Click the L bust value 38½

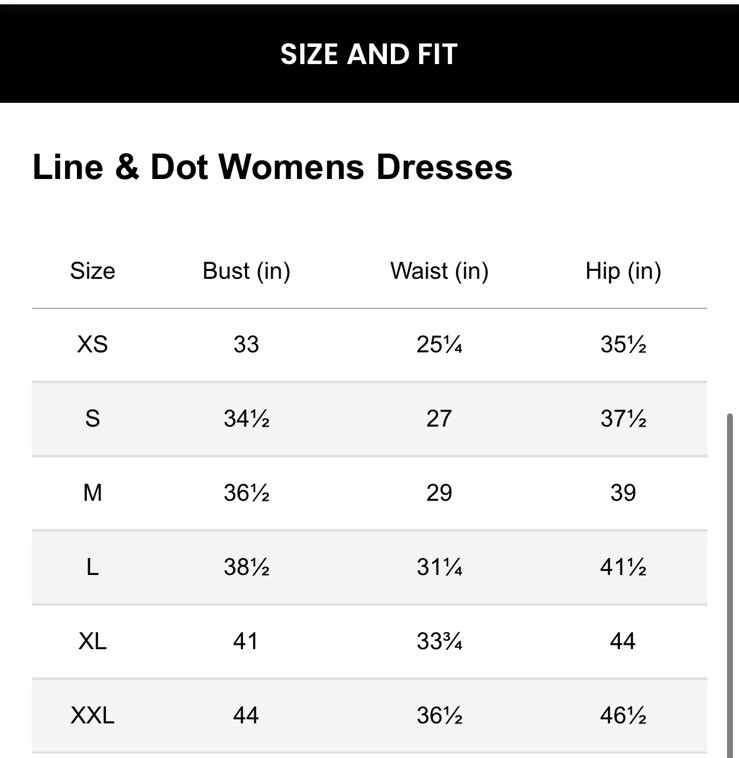coord(246,567)
